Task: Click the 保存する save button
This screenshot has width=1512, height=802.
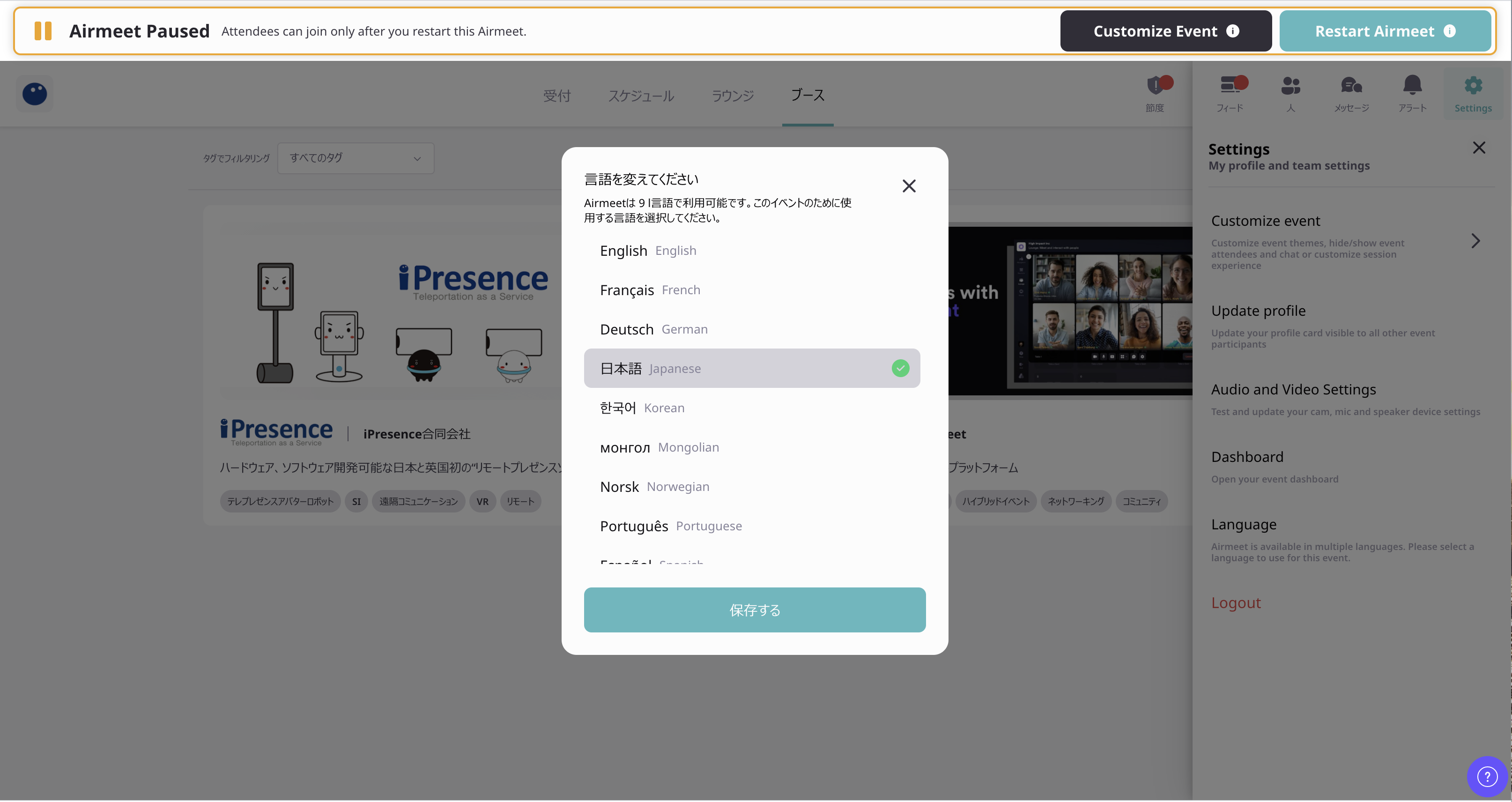Action: coord(755,610)
